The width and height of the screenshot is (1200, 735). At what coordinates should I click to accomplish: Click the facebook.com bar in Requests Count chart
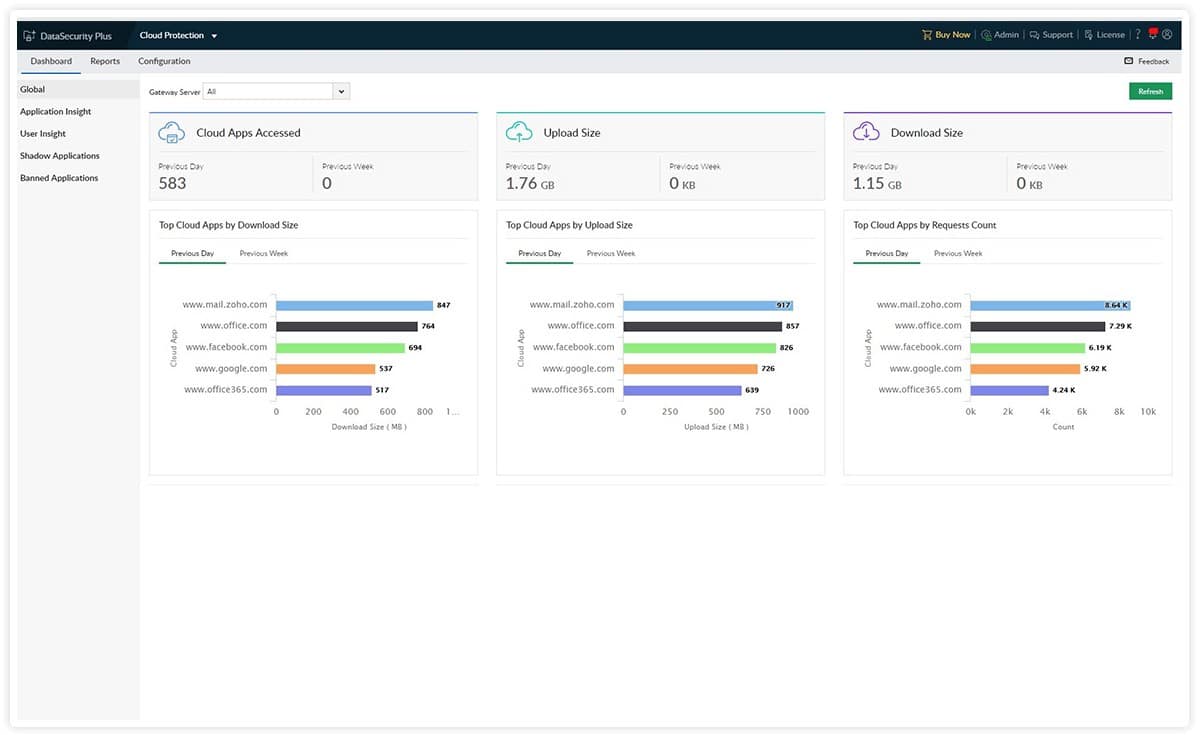coord(1028,347)
